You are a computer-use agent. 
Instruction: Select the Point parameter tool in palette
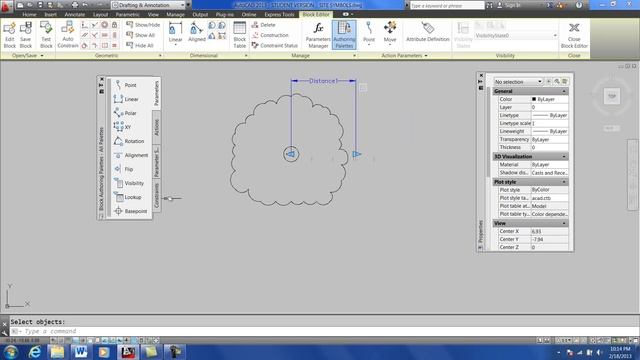[126, 85]
